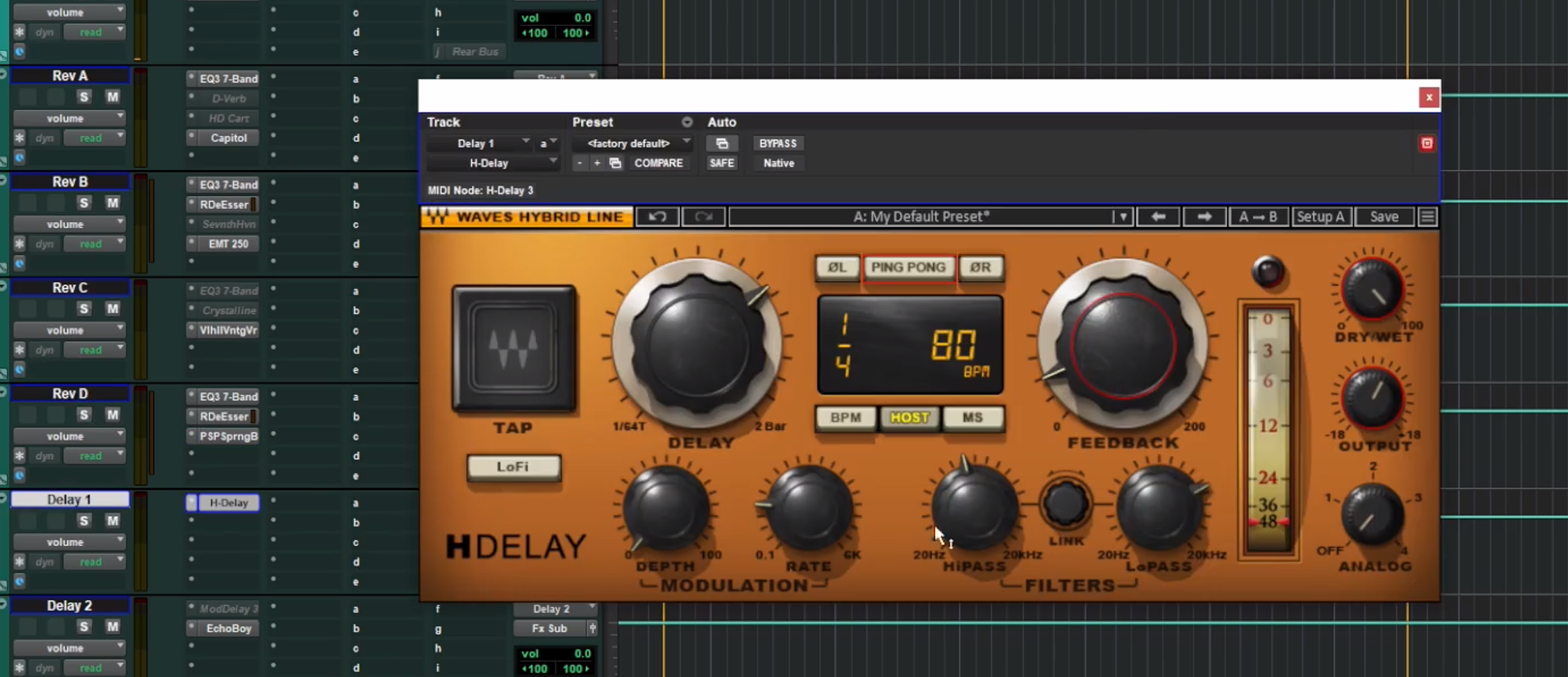Click the red target icon in plugin header
This screenshot has height=677, width=1568.
[1426, 143]
